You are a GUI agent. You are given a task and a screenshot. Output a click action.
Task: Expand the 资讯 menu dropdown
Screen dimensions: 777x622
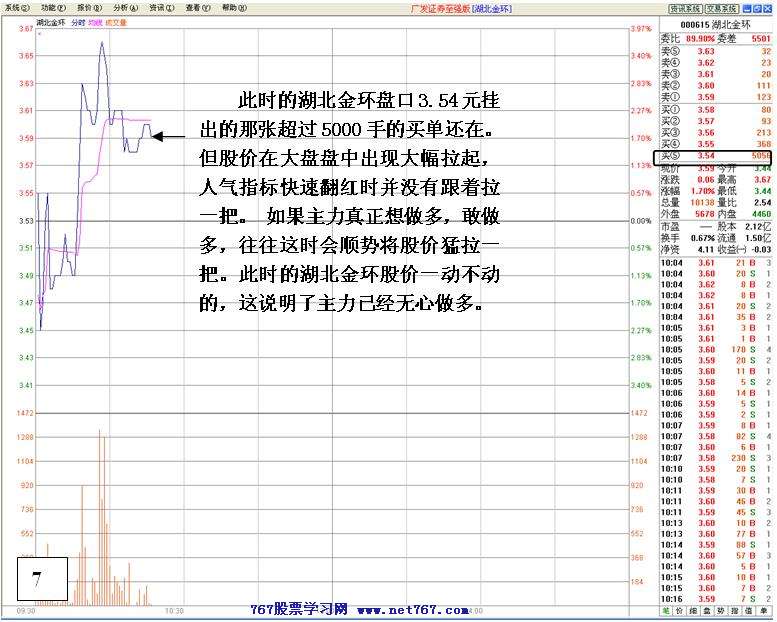[157, 7]
